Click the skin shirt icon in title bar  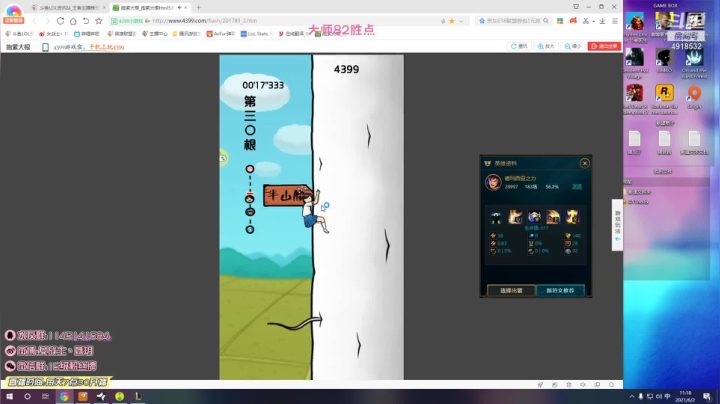tap(576, 6)
